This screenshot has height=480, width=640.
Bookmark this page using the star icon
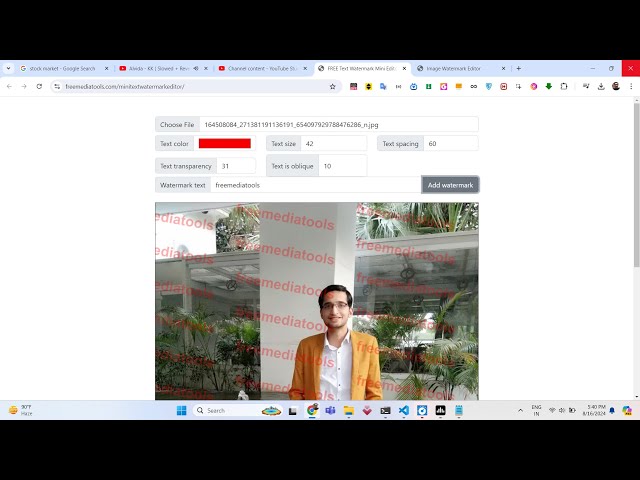click(x=333, y=87)
